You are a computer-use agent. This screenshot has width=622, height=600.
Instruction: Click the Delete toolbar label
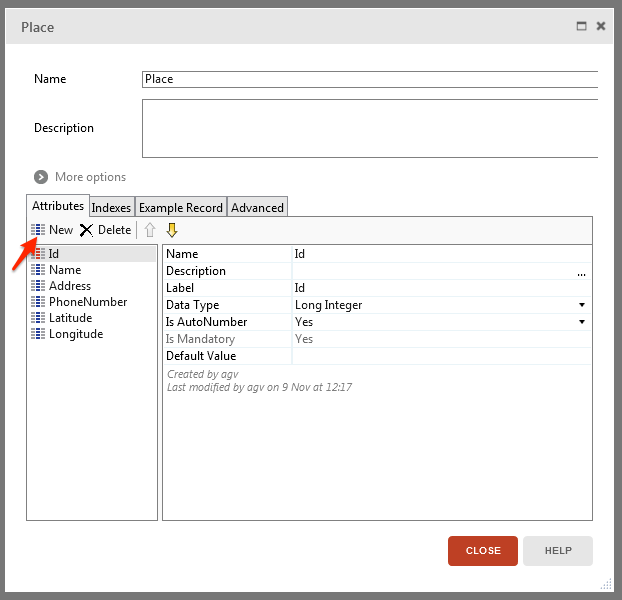point(115,230)
